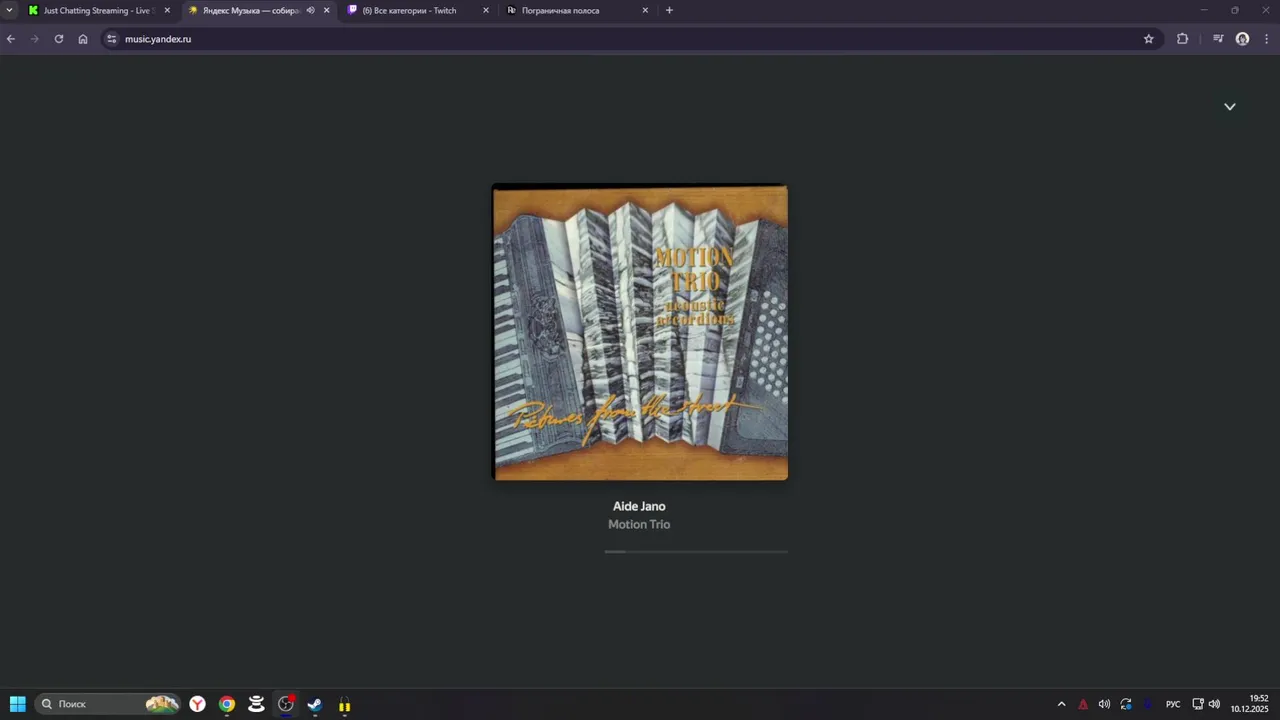The width and height of the screenshot is (1280, 720).
Task: Open the yellow padlock taskbar app
Action: 344,704
